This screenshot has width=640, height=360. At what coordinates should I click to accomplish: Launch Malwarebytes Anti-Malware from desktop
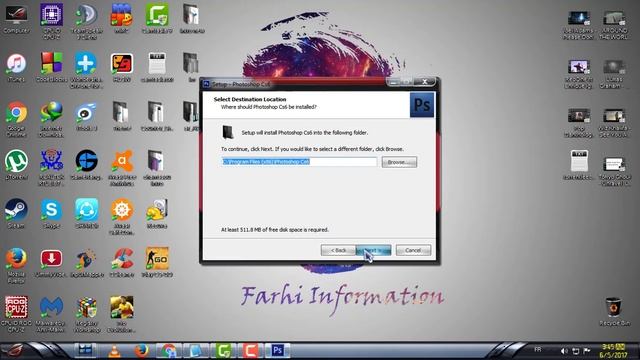(x=51, y=313)
